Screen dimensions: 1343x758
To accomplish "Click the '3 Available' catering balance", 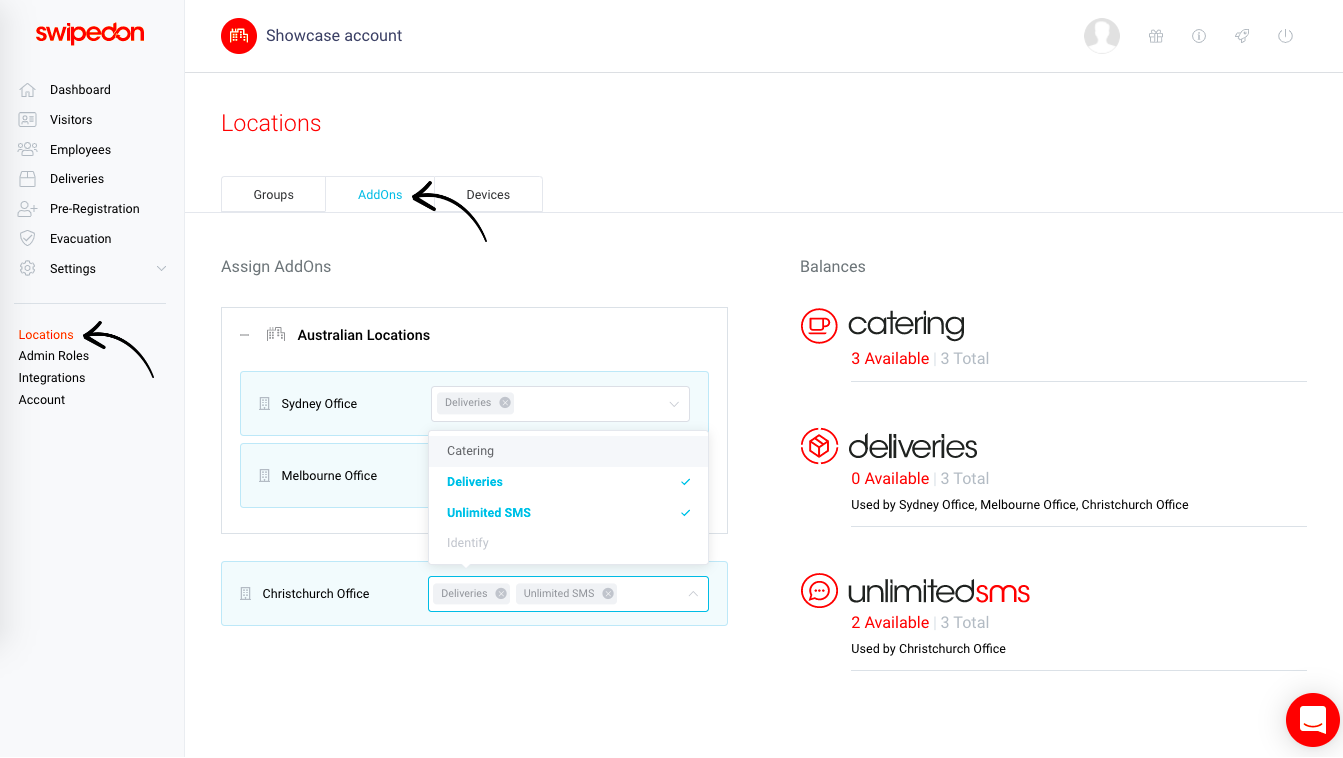I will click(890, 359).
